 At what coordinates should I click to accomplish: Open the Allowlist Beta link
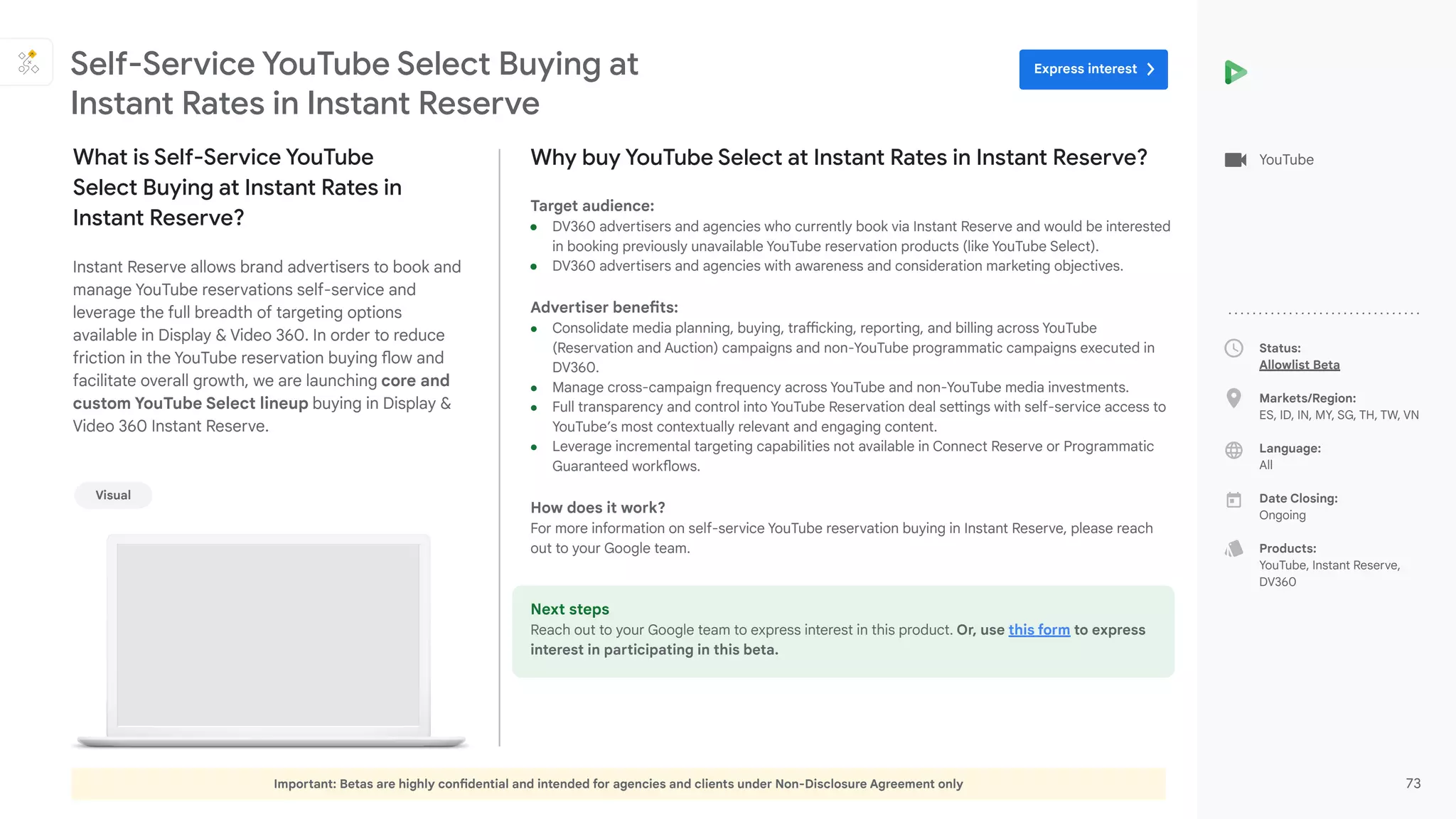coord(1299,365)
